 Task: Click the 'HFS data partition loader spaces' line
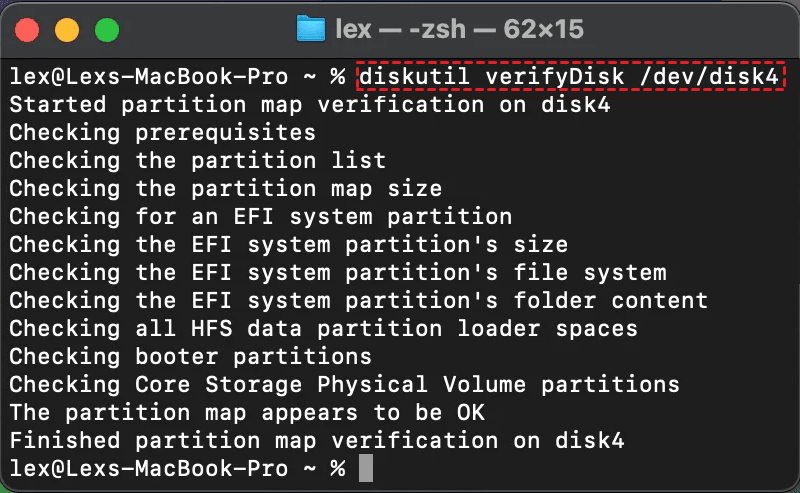tap(323, 328)
